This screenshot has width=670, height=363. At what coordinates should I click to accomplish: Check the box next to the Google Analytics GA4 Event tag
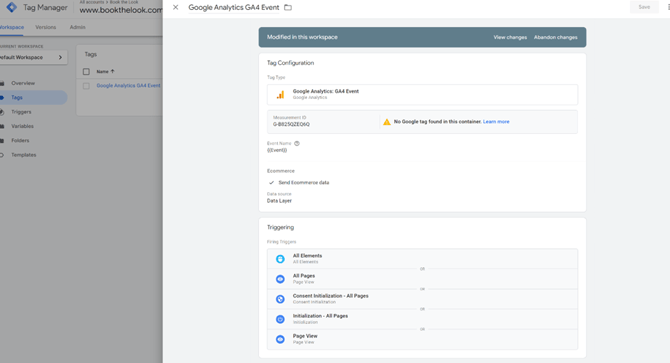coord(86,86)
